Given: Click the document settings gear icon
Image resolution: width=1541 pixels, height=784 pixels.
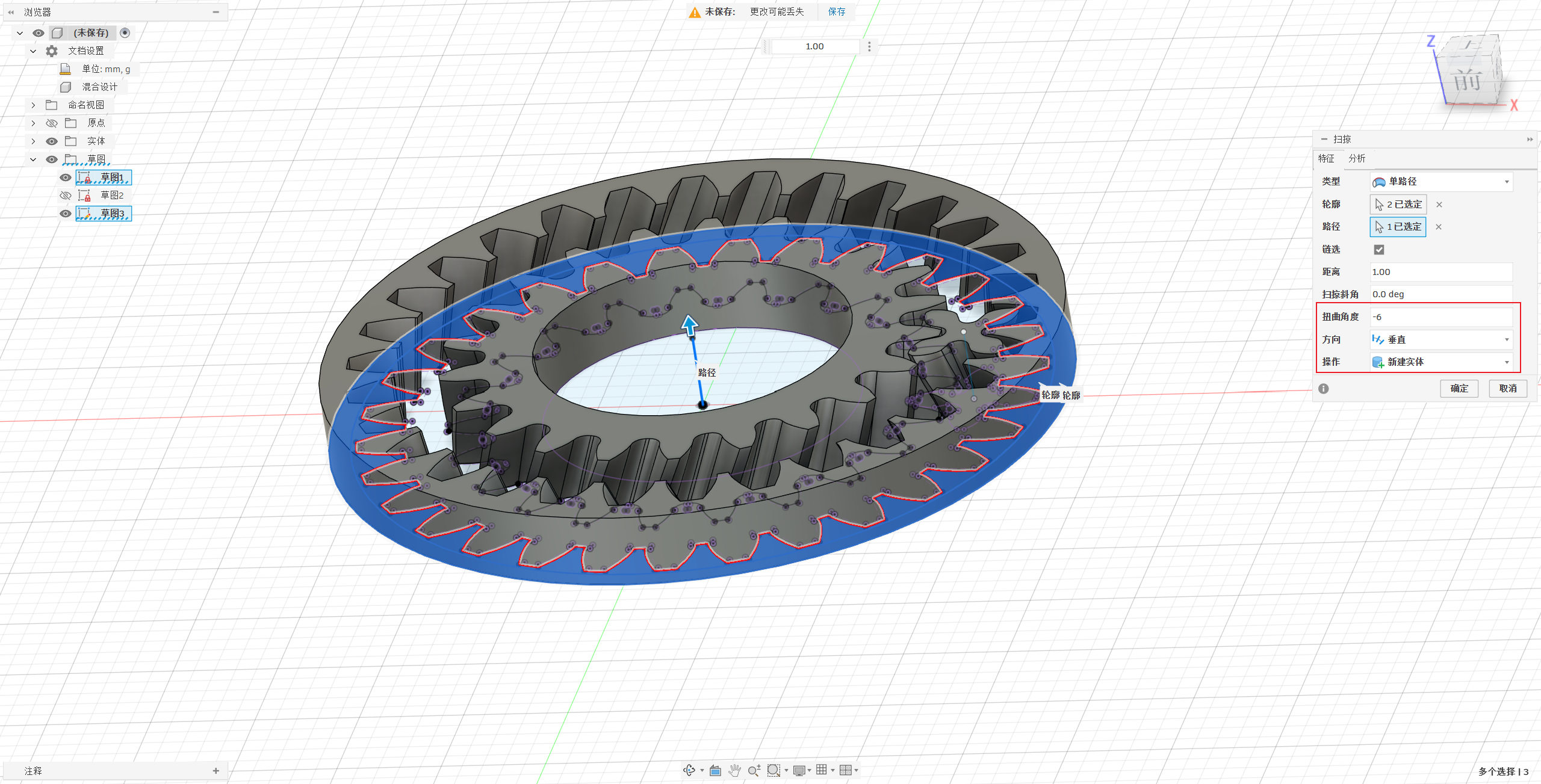Looking at the screenshot, I should (52, 51).
